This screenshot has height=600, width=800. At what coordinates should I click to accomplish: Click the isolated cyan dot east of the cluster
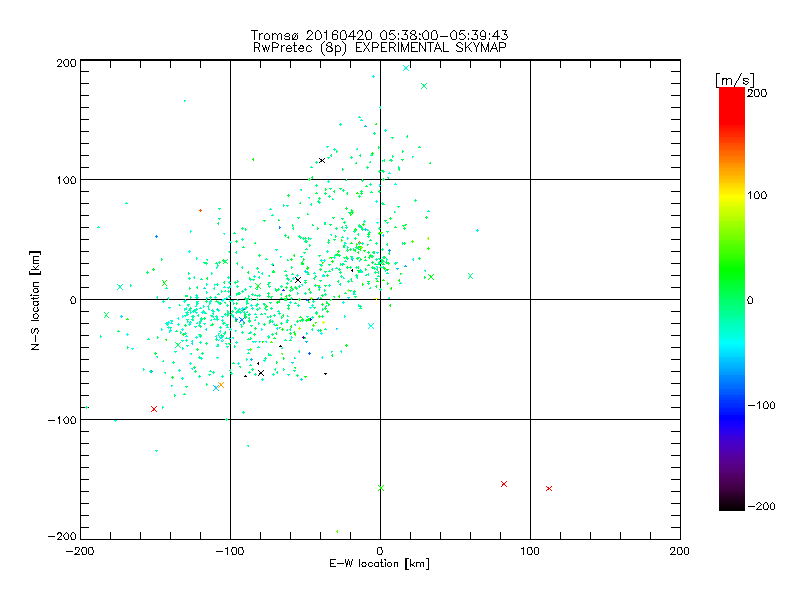point(478,231)
